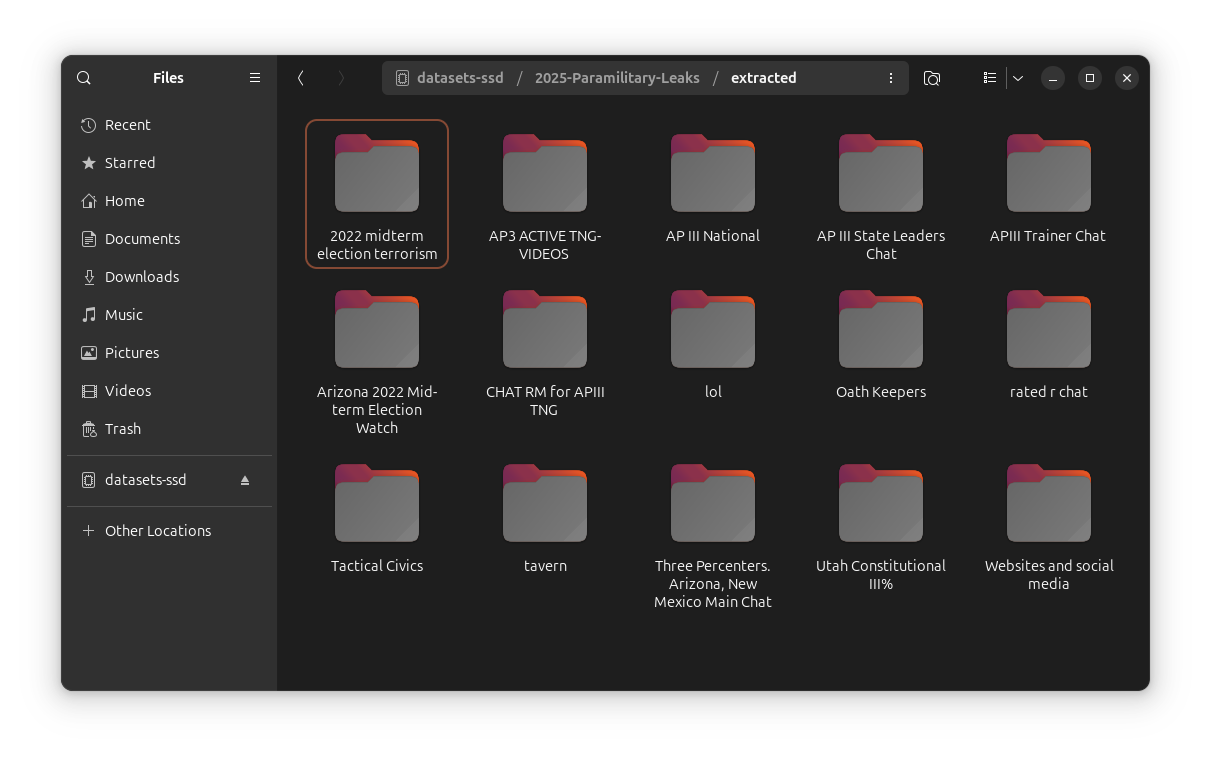This screenshot has height=758, width=1211.
Task: Open Music in the sidebar
Action: point(169,315)
